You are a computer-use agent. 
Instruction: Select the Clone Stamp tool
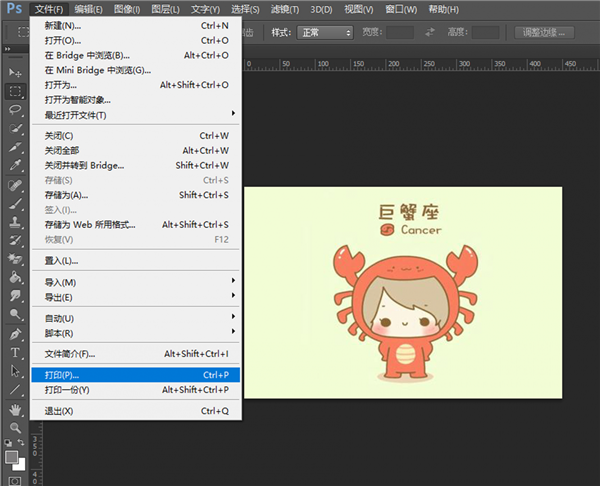[16, 222]
